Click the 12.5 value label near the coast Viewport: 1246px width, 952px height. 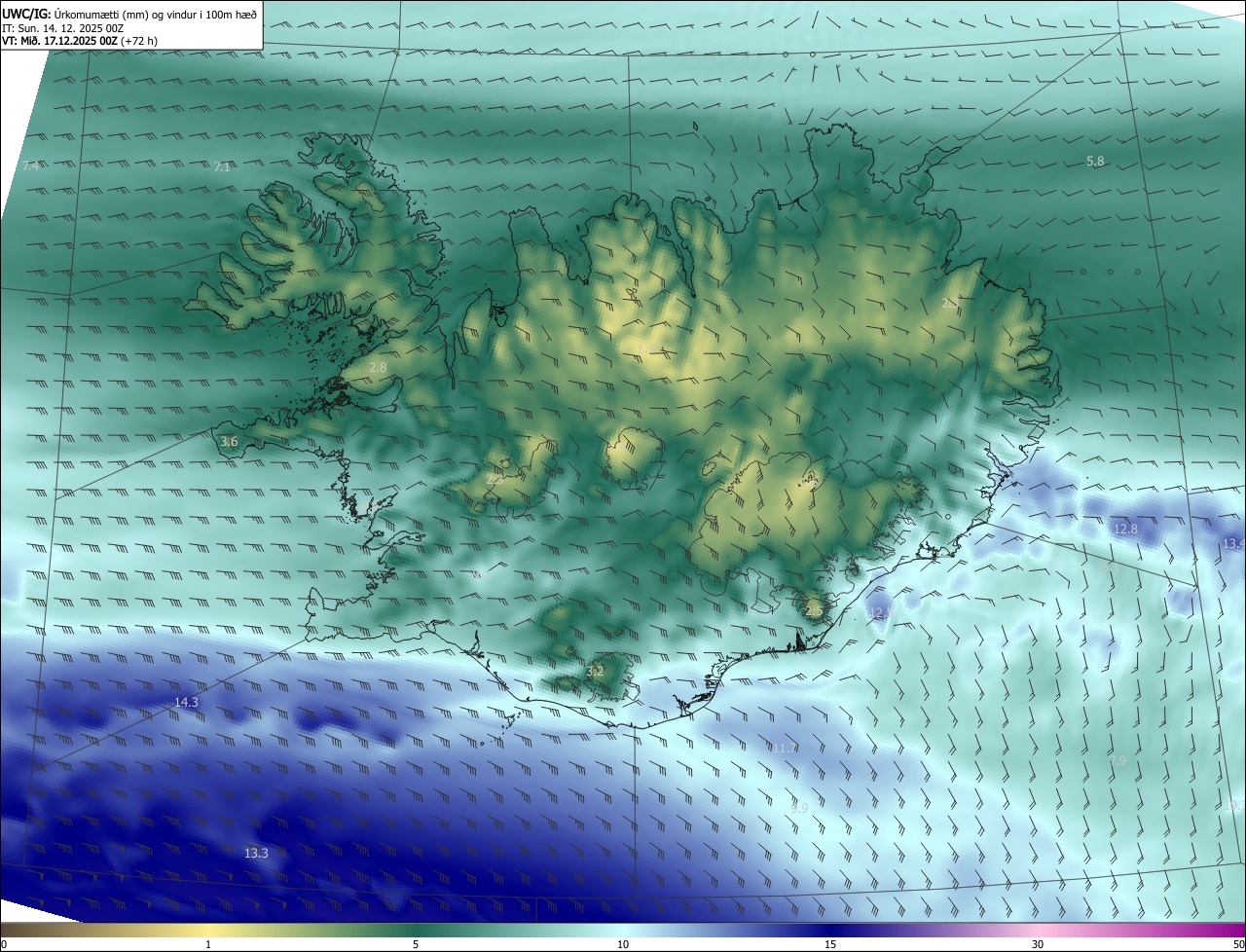pos(878,613)
